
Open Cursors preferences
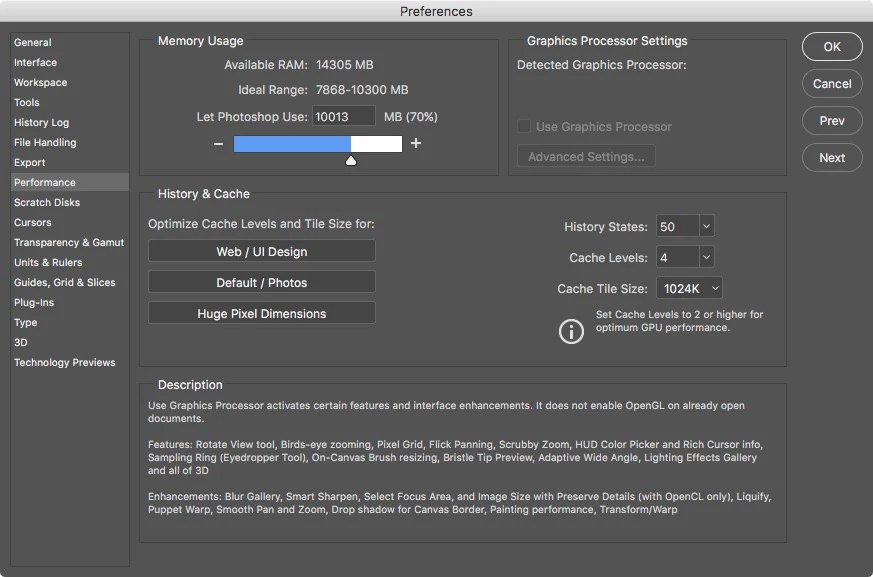[x=70, y=222]
